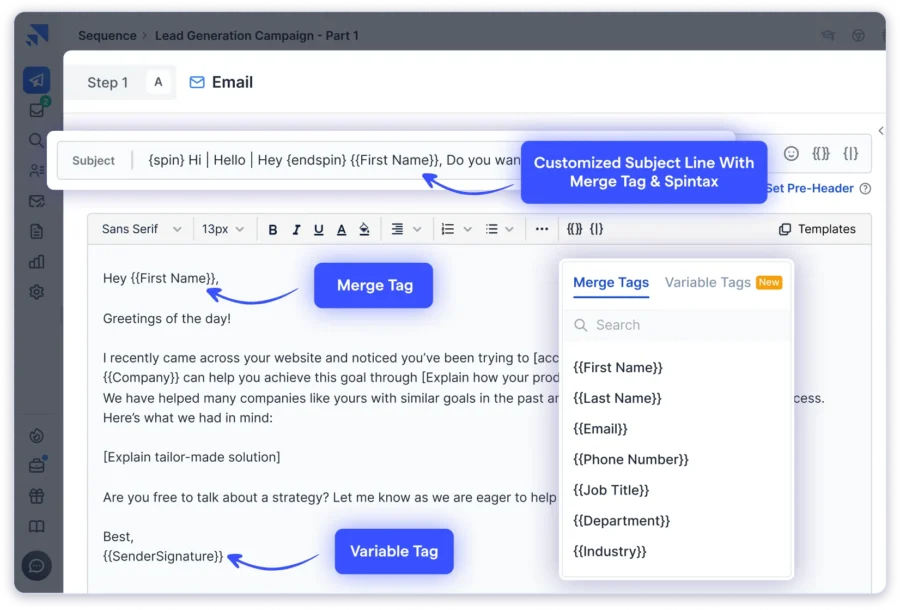This screenshot has width=900, height=610.
Task: Toggle underline formatting
Action: click(319, 230)
